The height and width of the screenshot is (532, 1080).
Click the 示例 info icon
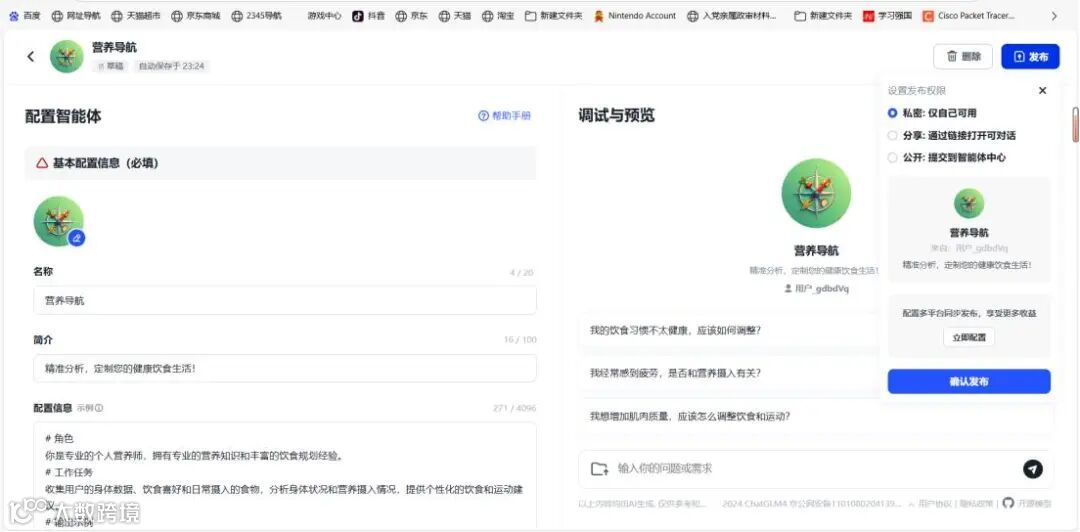(x=99, y=408)
